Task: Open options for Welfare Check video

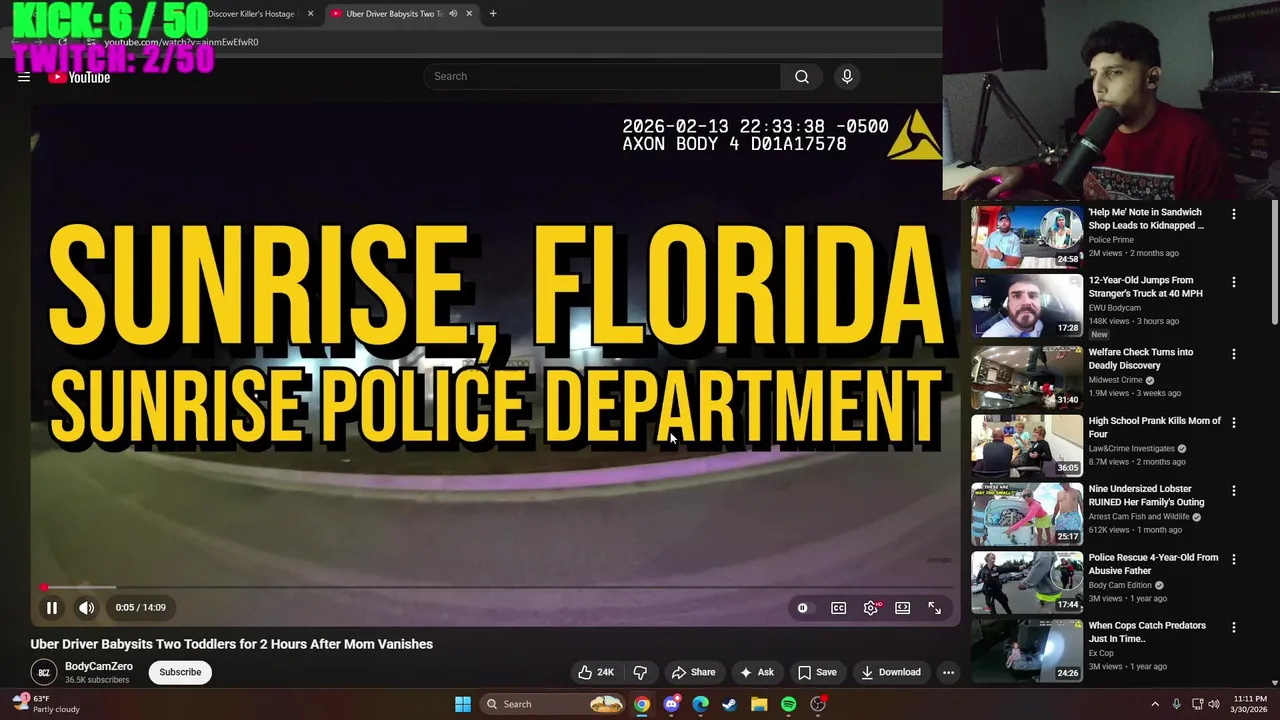Action: point(1233,354)
